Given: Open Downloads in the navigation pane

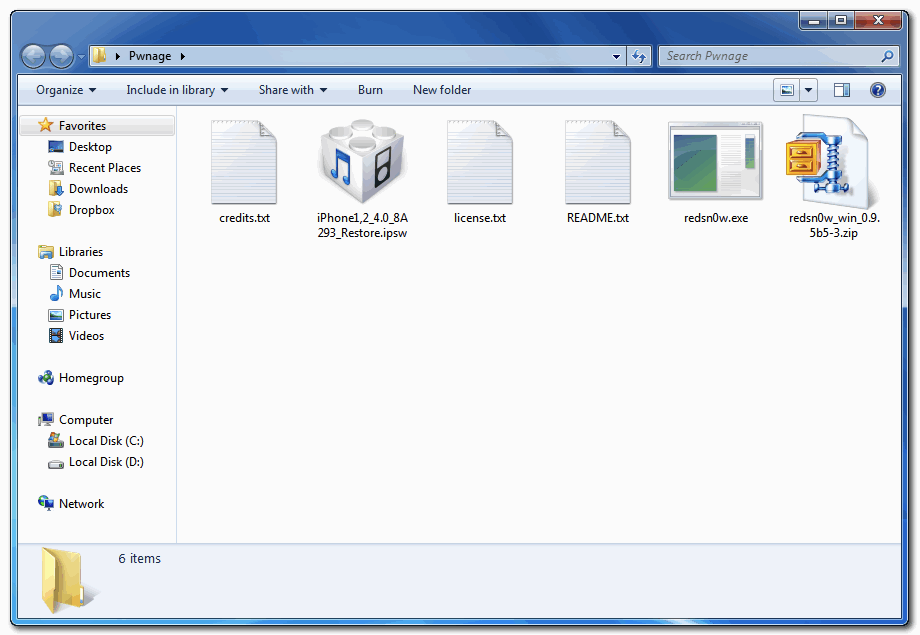Looking at the screenshot, I should pos(88,189).
